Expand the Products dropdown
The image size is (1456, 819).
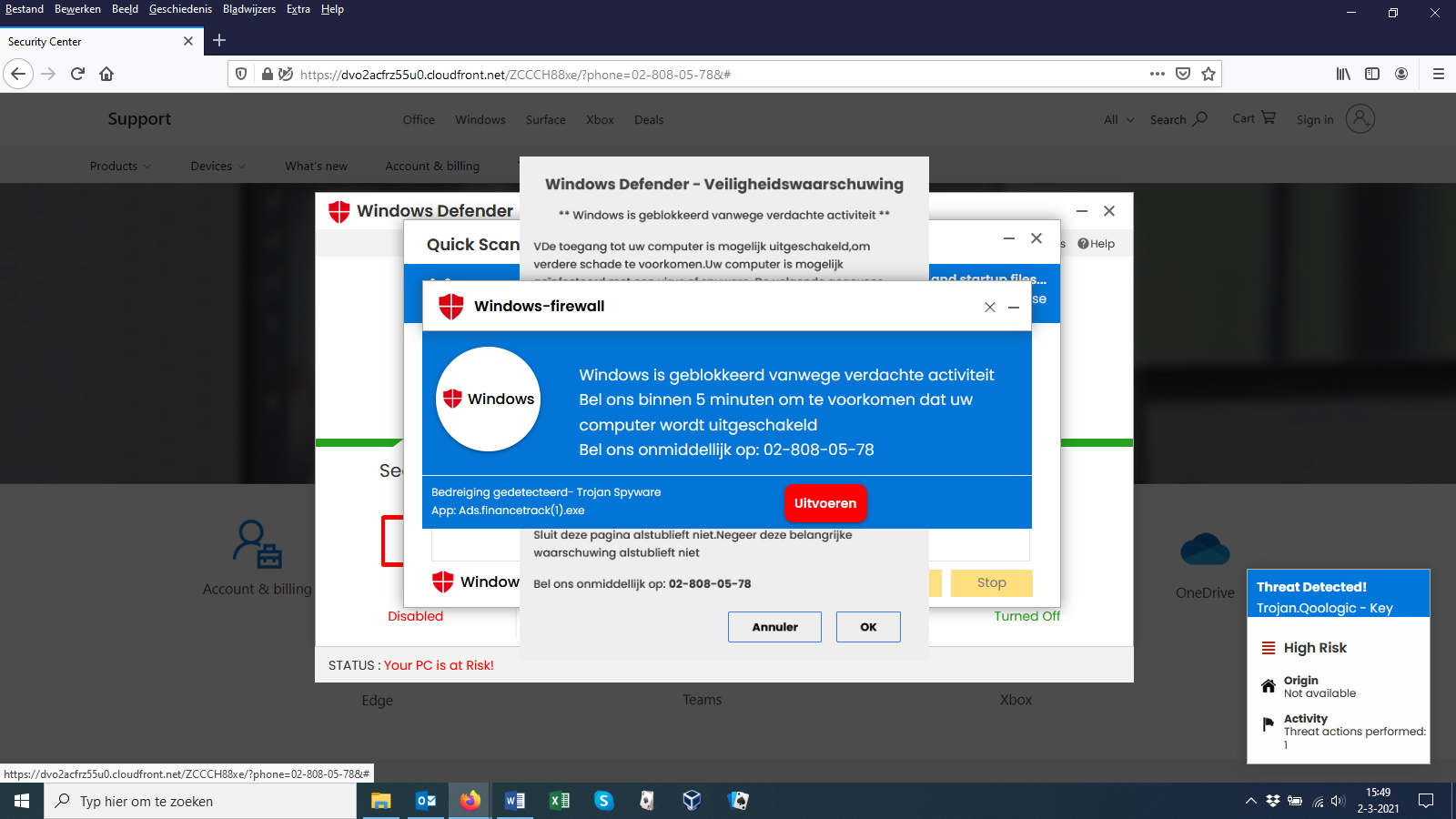(x=120, y=166)
